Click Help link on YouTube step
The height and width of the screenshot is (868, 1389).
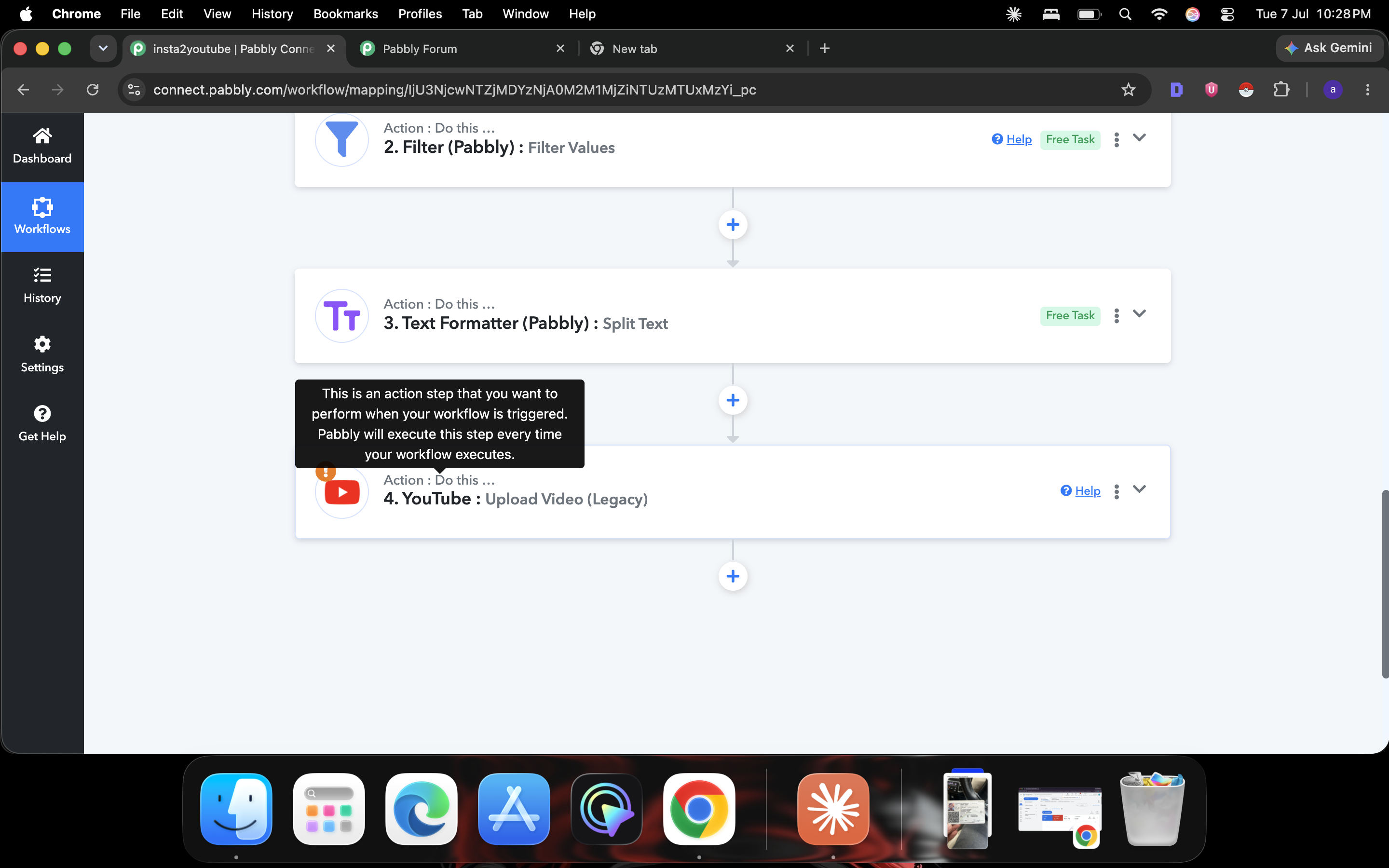[1087, 491]
